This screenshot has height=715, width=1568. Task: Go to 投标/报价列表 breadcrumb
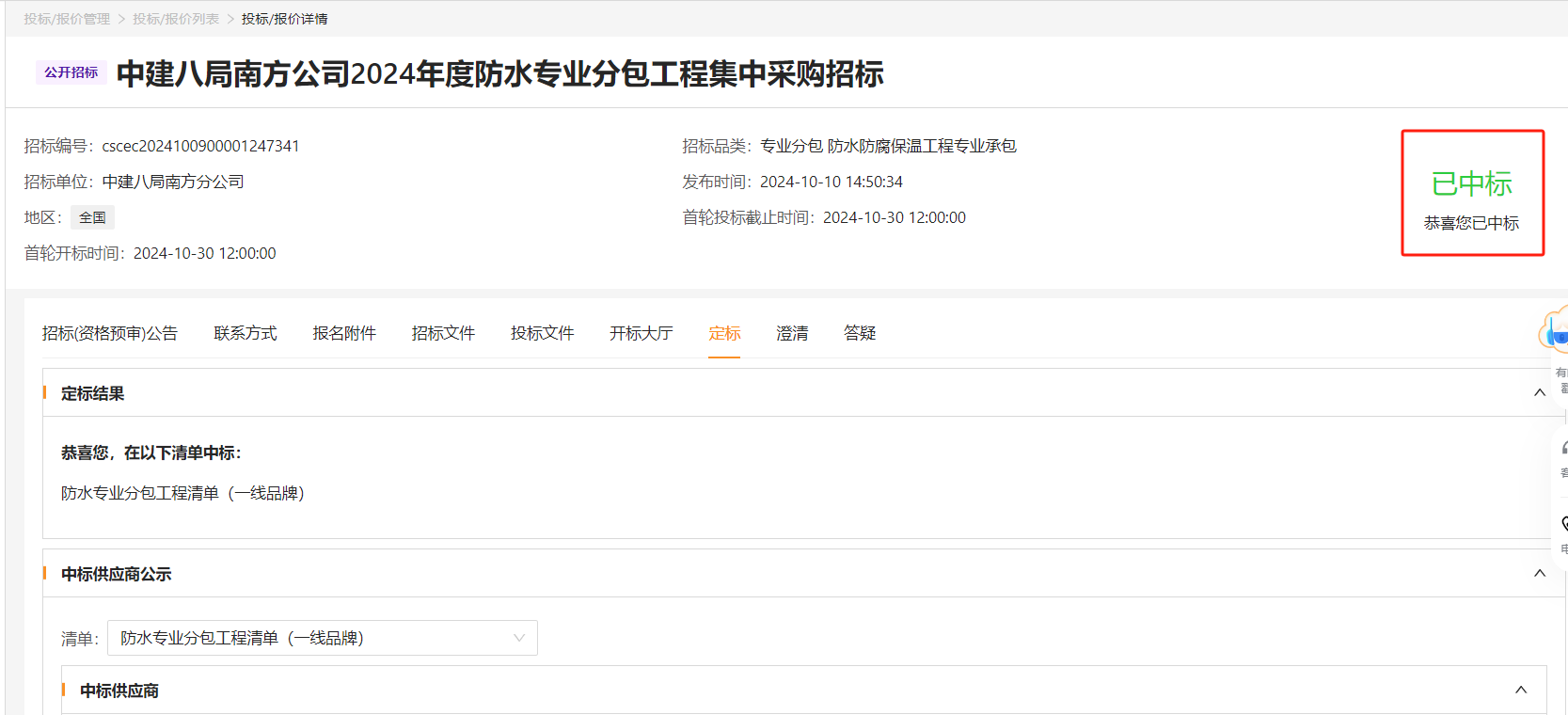point(176,19)
